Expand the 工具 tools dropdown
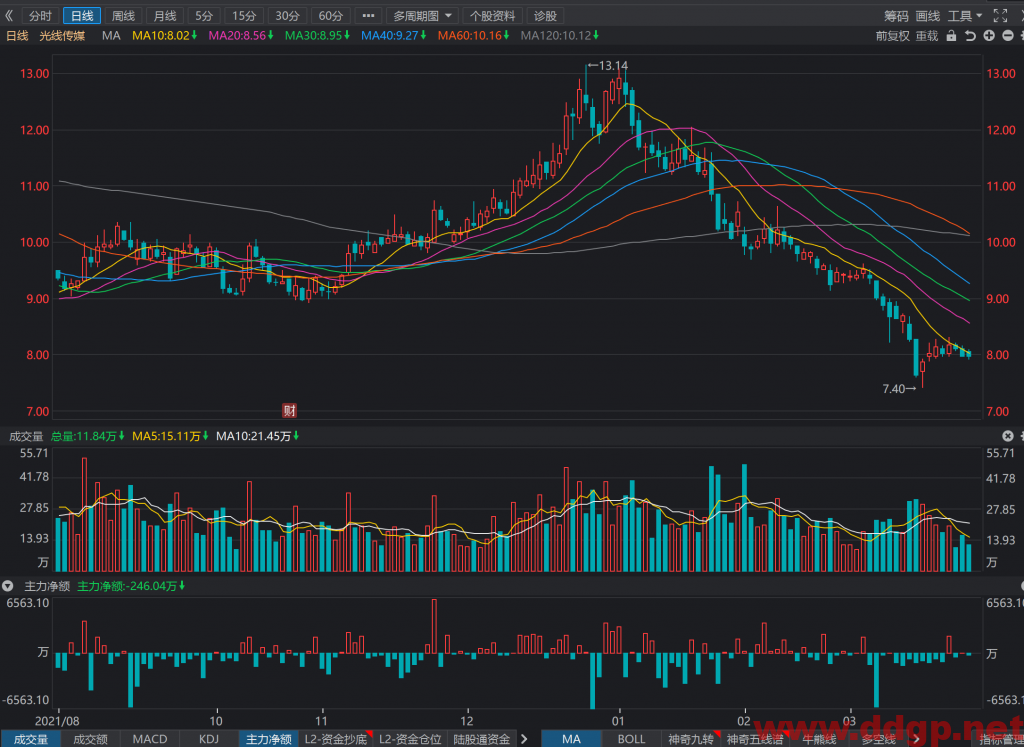 (x=965, y=16)
